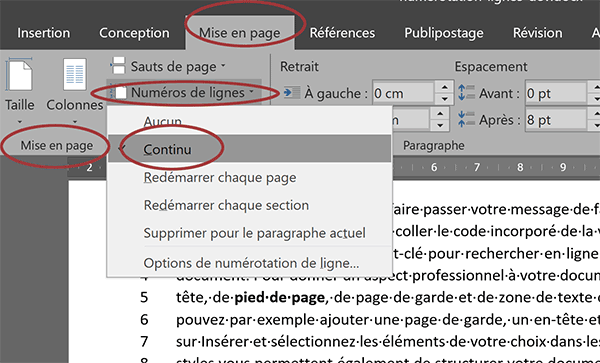Image resolution: width=600 pixels, height=363 pixels.
Task: Click the Mise en page group label
Action: pos(57,146)
